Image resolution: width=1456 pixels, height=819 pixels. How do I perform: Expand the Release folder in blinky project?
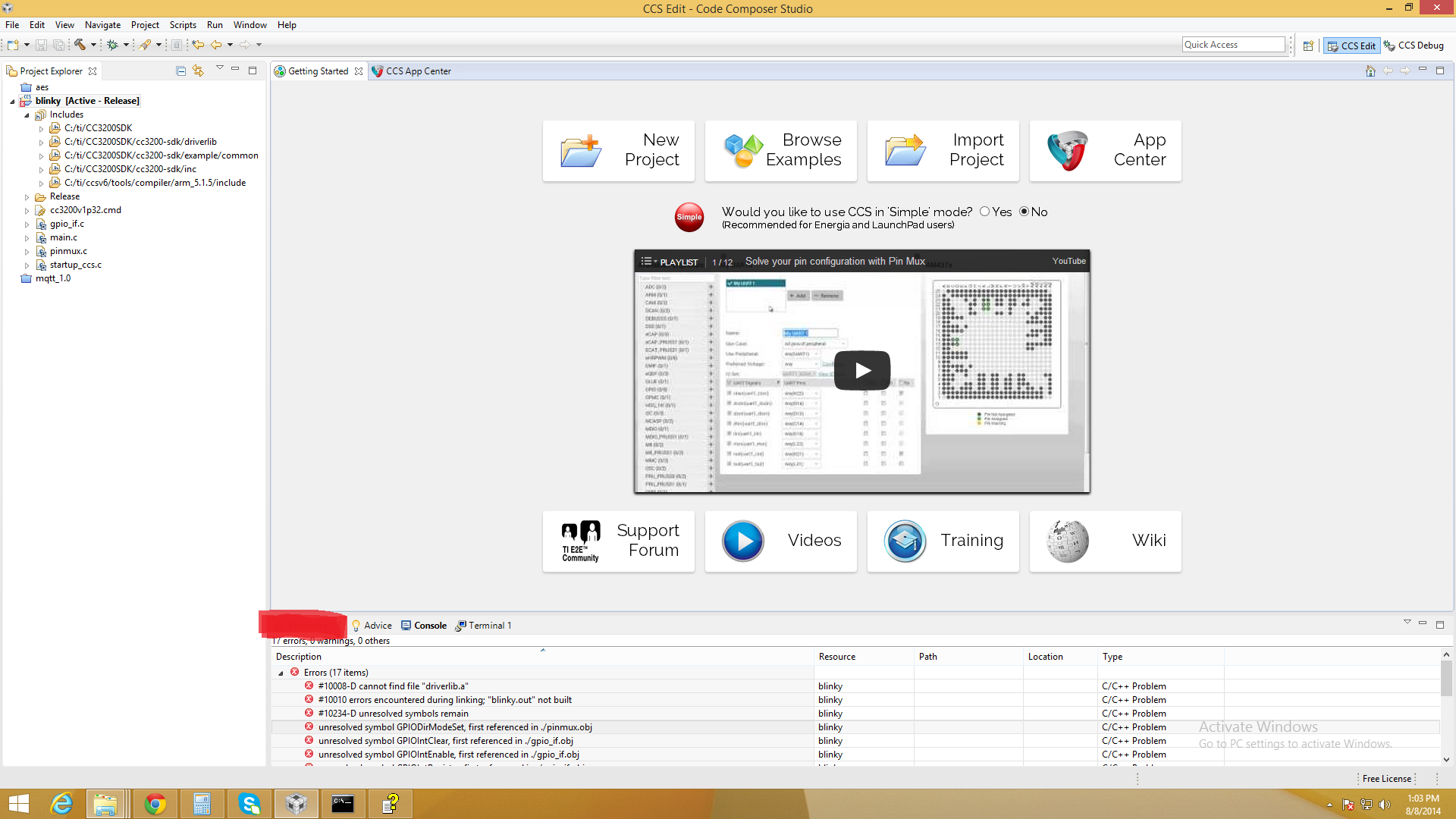tap(29, 196)
